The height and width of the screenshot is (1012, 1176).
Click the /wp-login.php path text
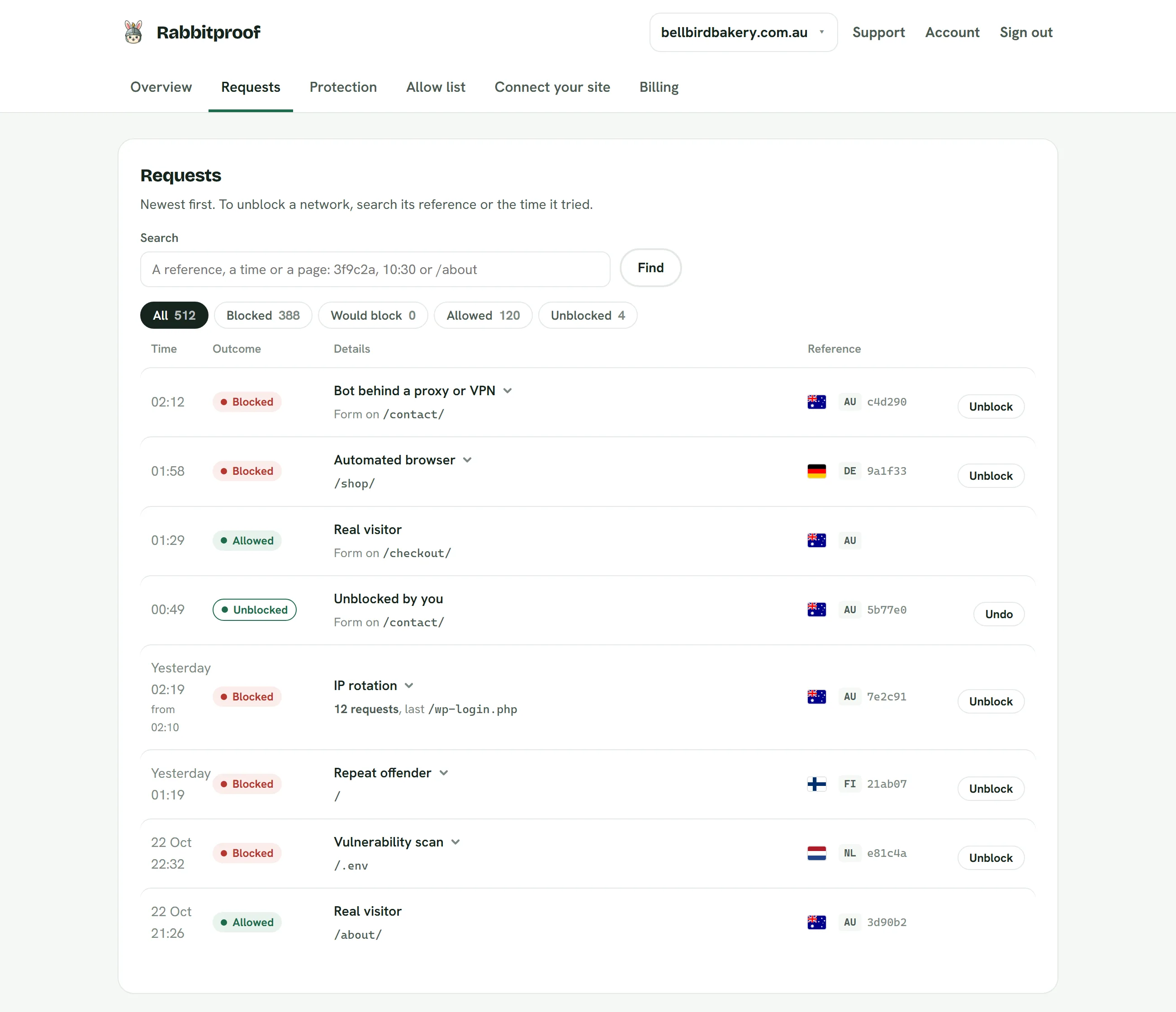pos(472,709)
